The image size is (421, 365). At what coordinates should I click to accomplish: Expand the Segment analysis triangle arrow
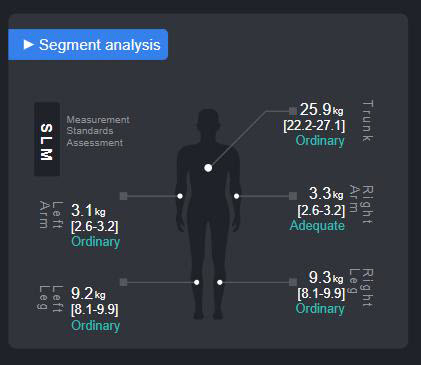point(29,45)
